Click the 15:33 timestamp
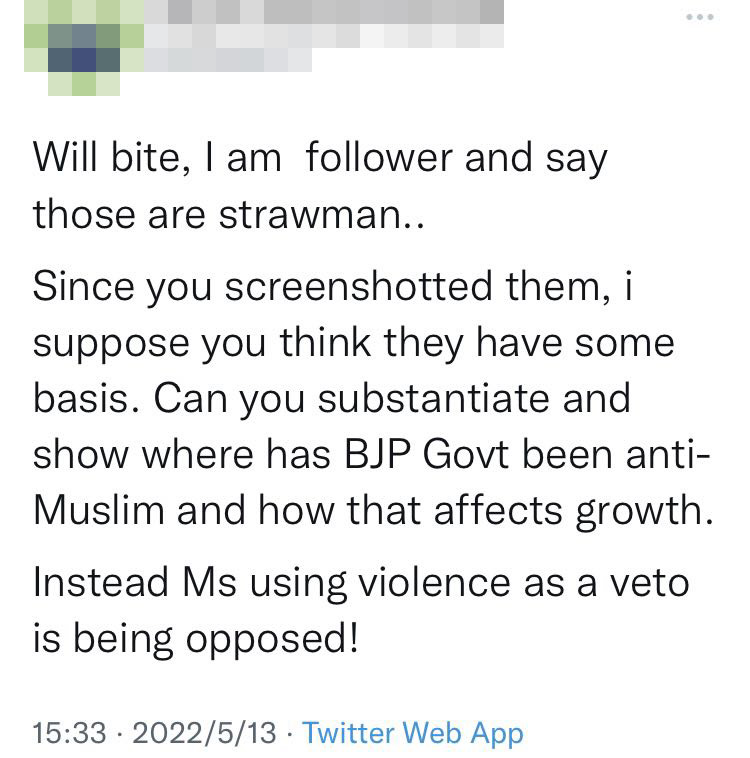750x758 pixels. tap(69, 733)
